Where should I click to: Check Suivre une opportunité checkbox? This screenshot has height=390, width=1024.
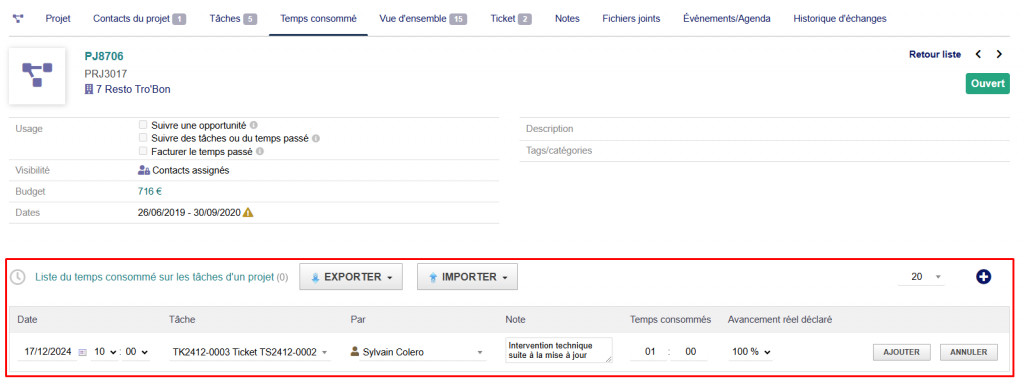[142, 125]
